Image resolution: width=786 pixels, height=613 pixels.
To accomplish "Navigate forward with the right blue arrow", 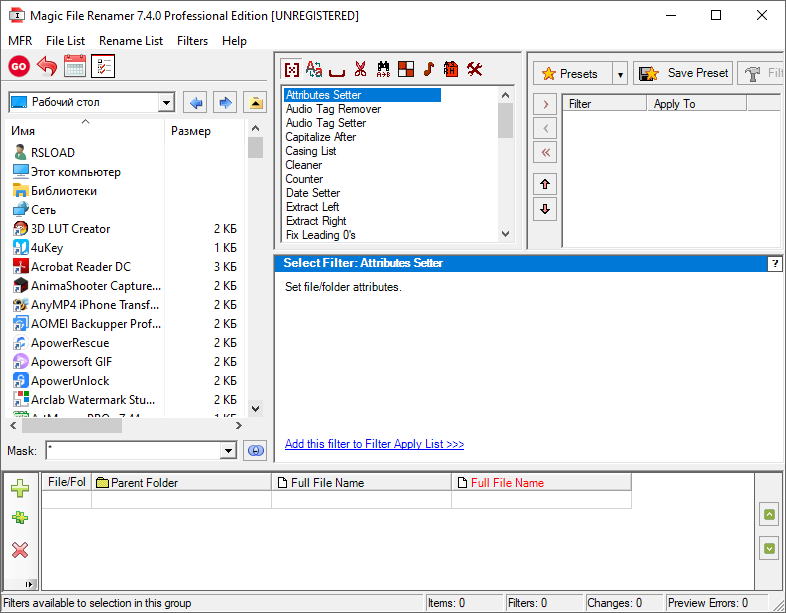I will [x=225, y=103].
